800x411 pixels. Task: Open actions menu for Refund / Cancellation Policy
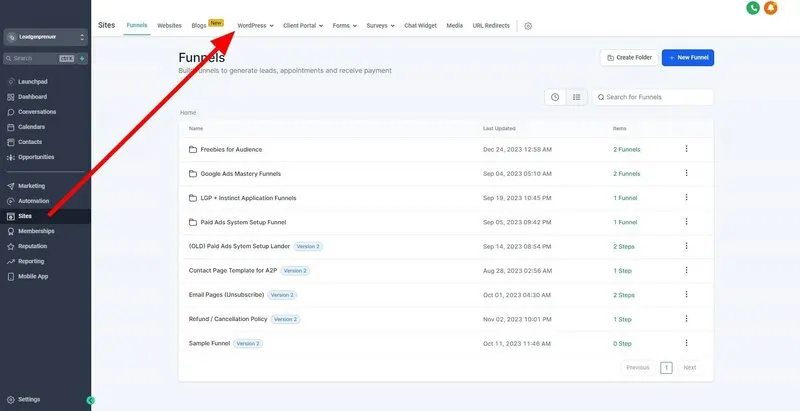tap(686, 319)
